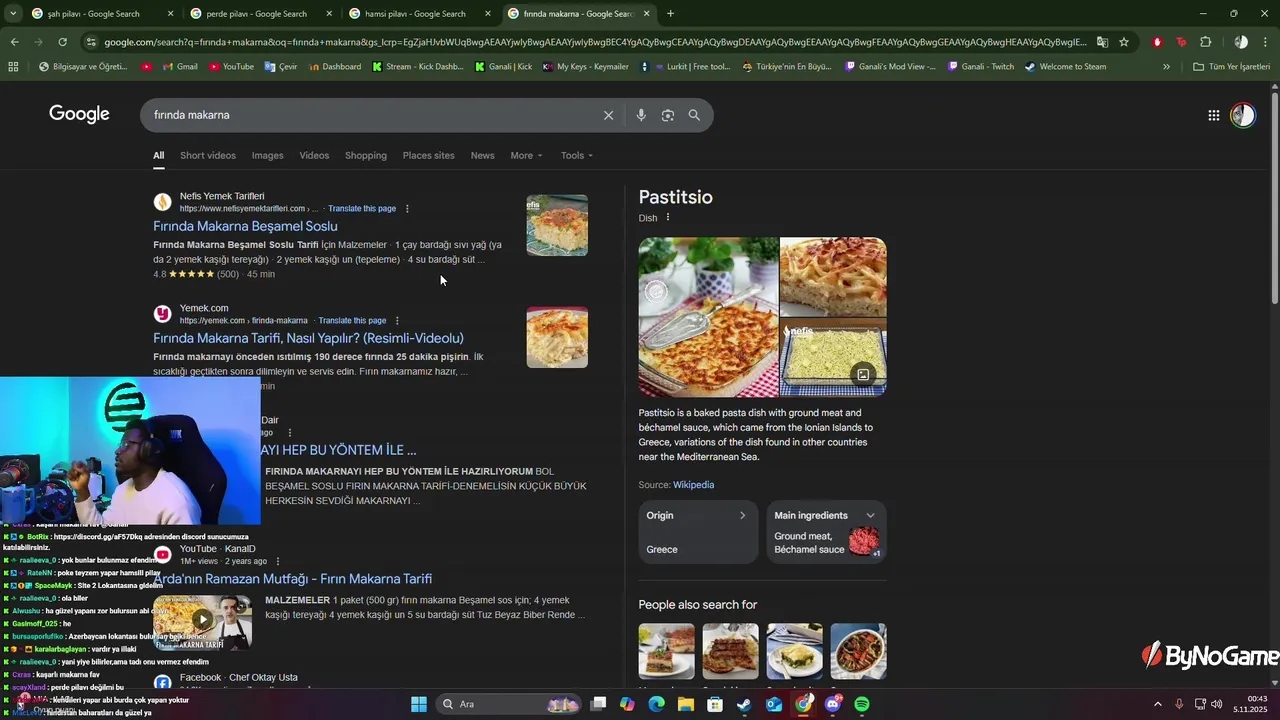Open more options for Pastitsio panel

click(x=668, y=218)
